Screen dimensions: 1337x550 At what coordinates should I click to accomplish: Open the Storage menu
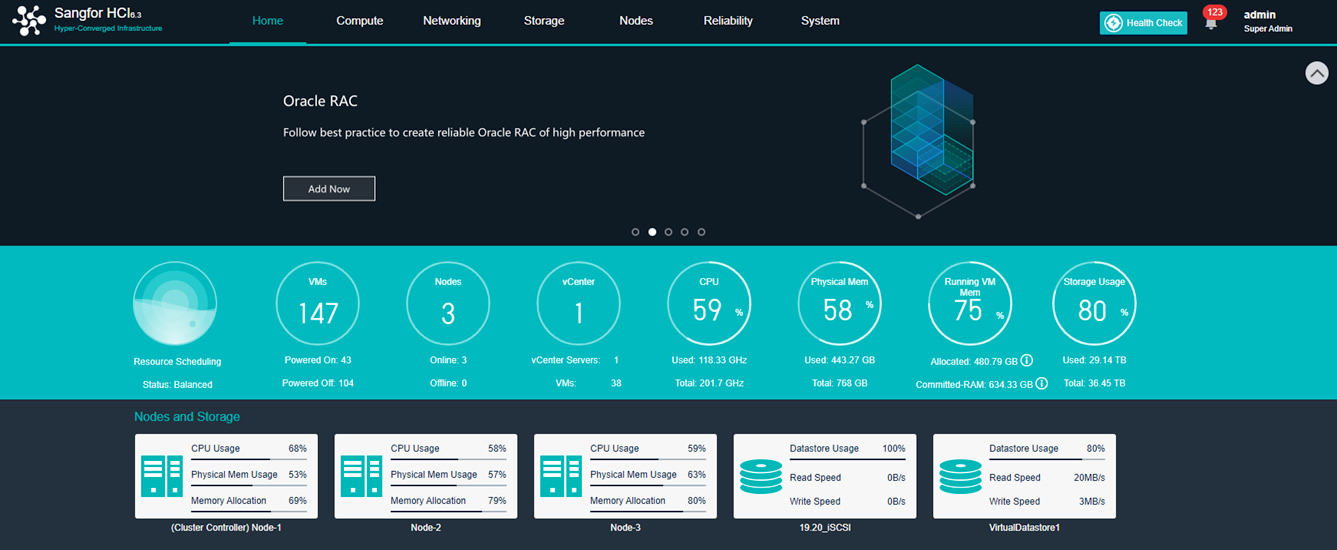pos(544,21)
